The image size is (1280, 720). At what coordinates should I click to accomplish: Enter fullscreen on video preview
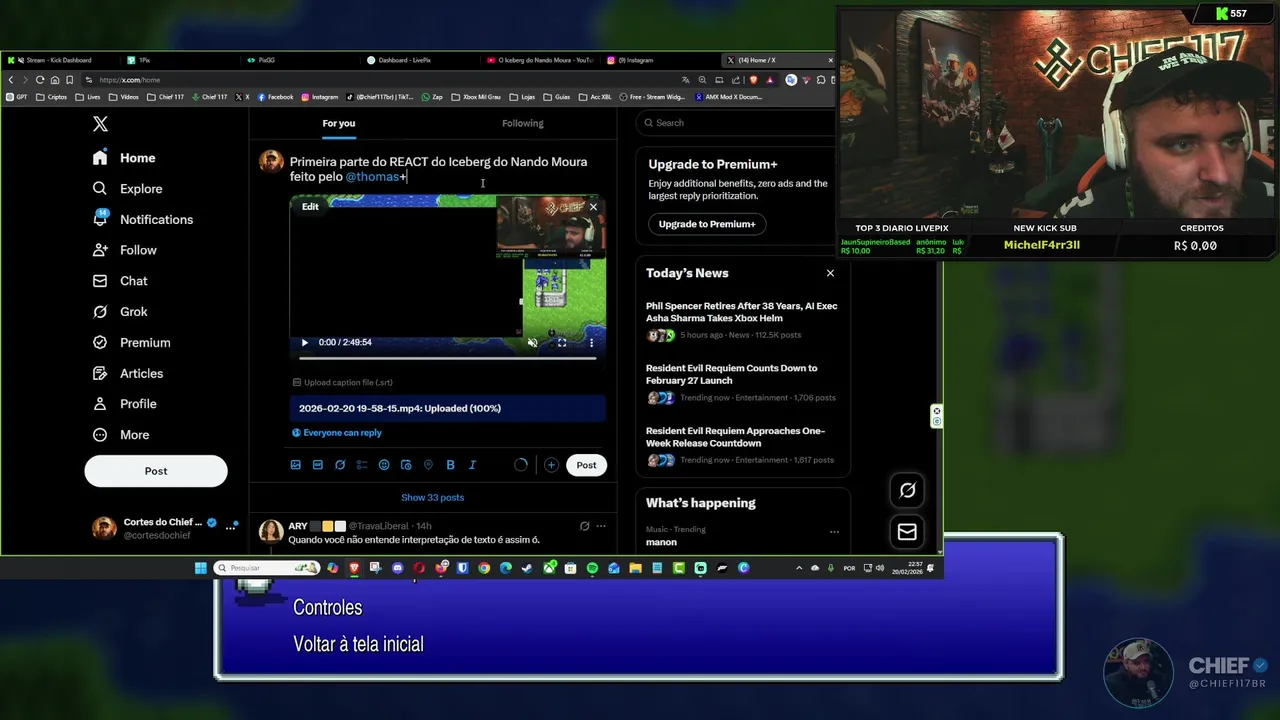click(x=562, y=342)
